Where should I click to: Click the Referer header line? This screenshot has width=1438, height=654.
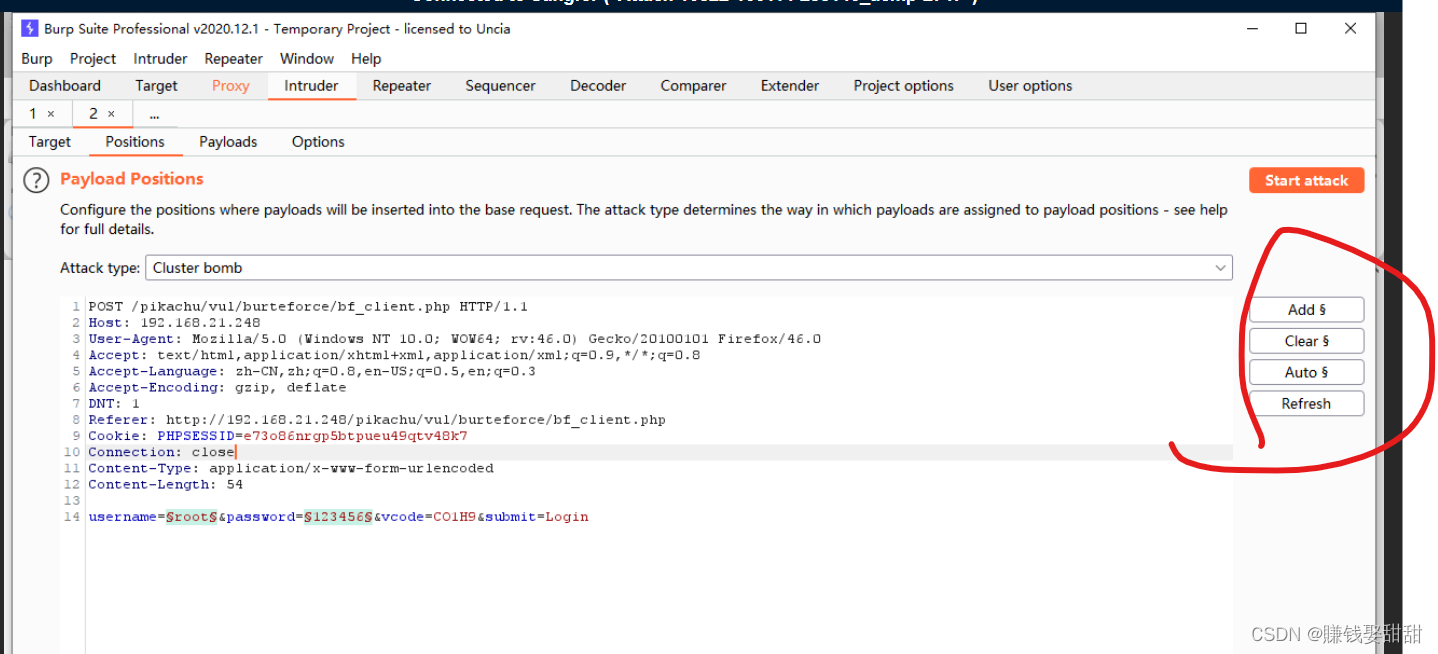pos(377,420)
